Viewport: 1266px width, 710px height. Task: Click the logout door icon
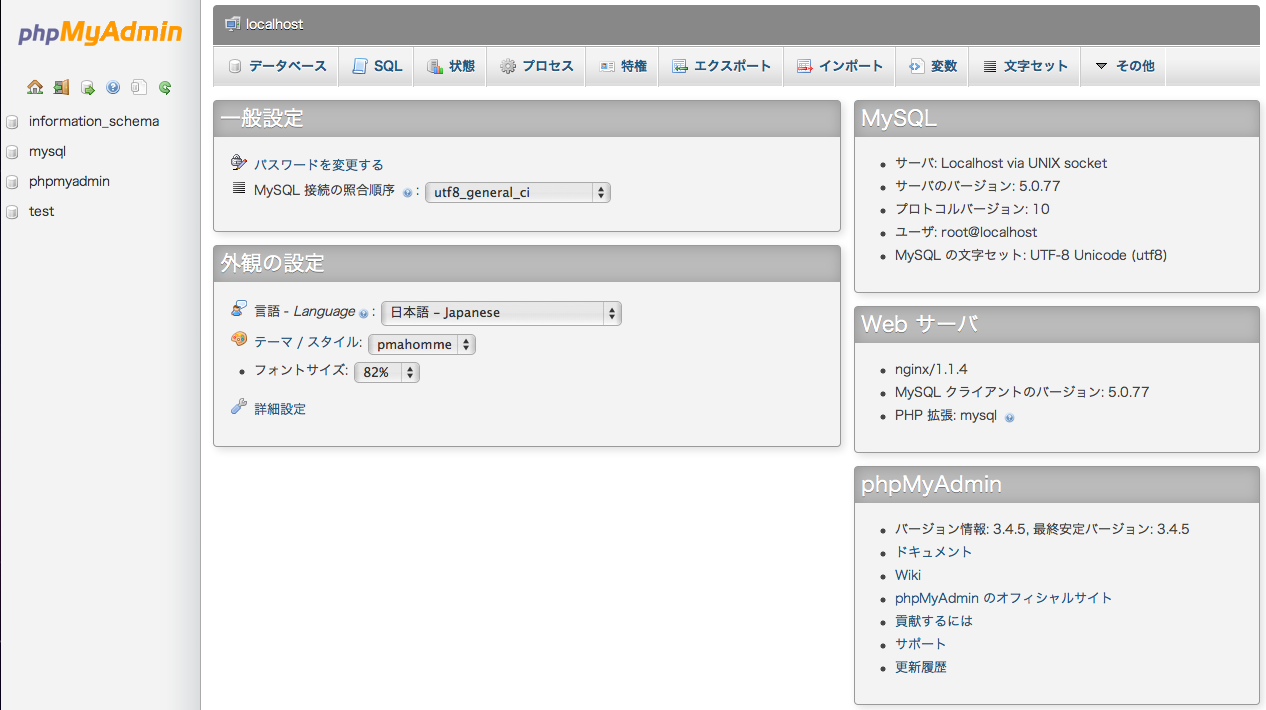coord(61,88)
